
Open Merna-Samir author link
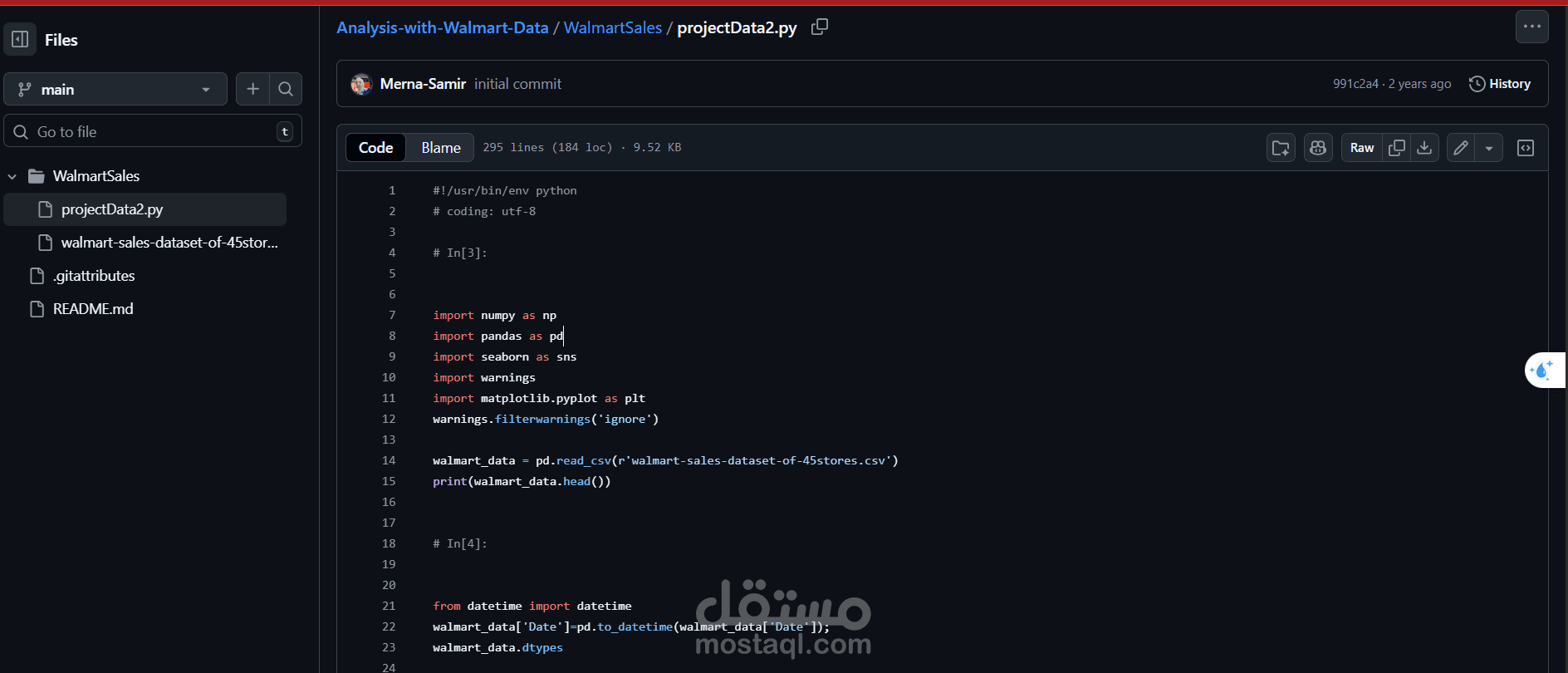coord(423,84)
